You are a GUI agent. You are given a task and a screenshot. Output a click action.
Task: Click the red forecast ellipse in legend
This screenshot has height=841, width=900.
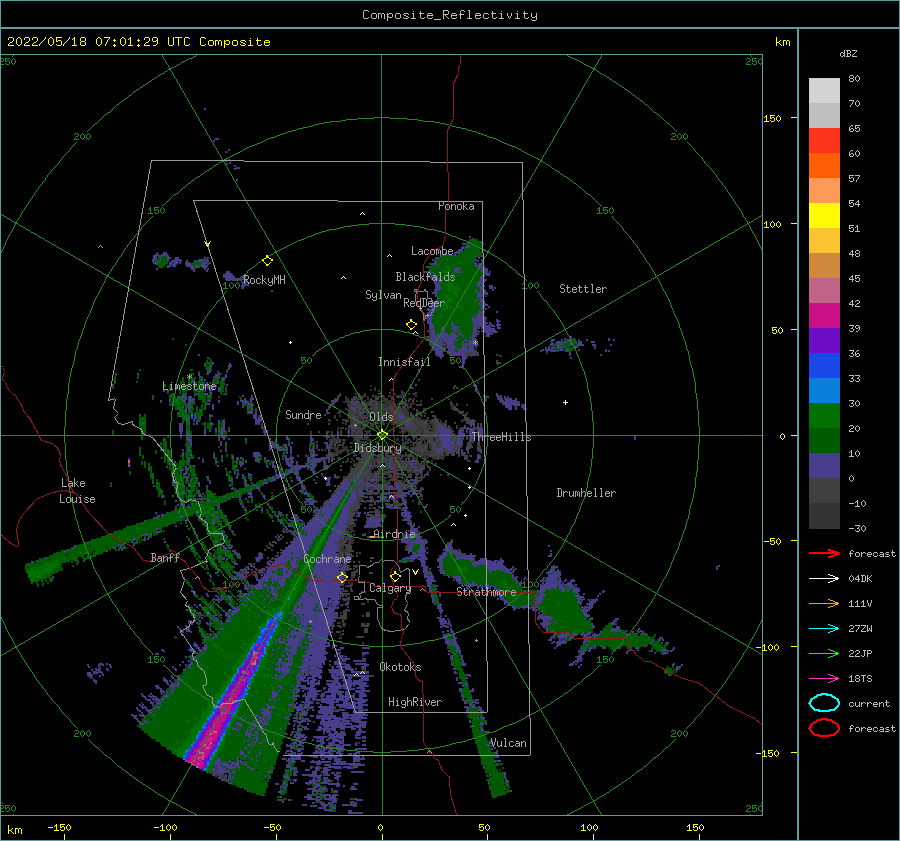pos(824,728)
